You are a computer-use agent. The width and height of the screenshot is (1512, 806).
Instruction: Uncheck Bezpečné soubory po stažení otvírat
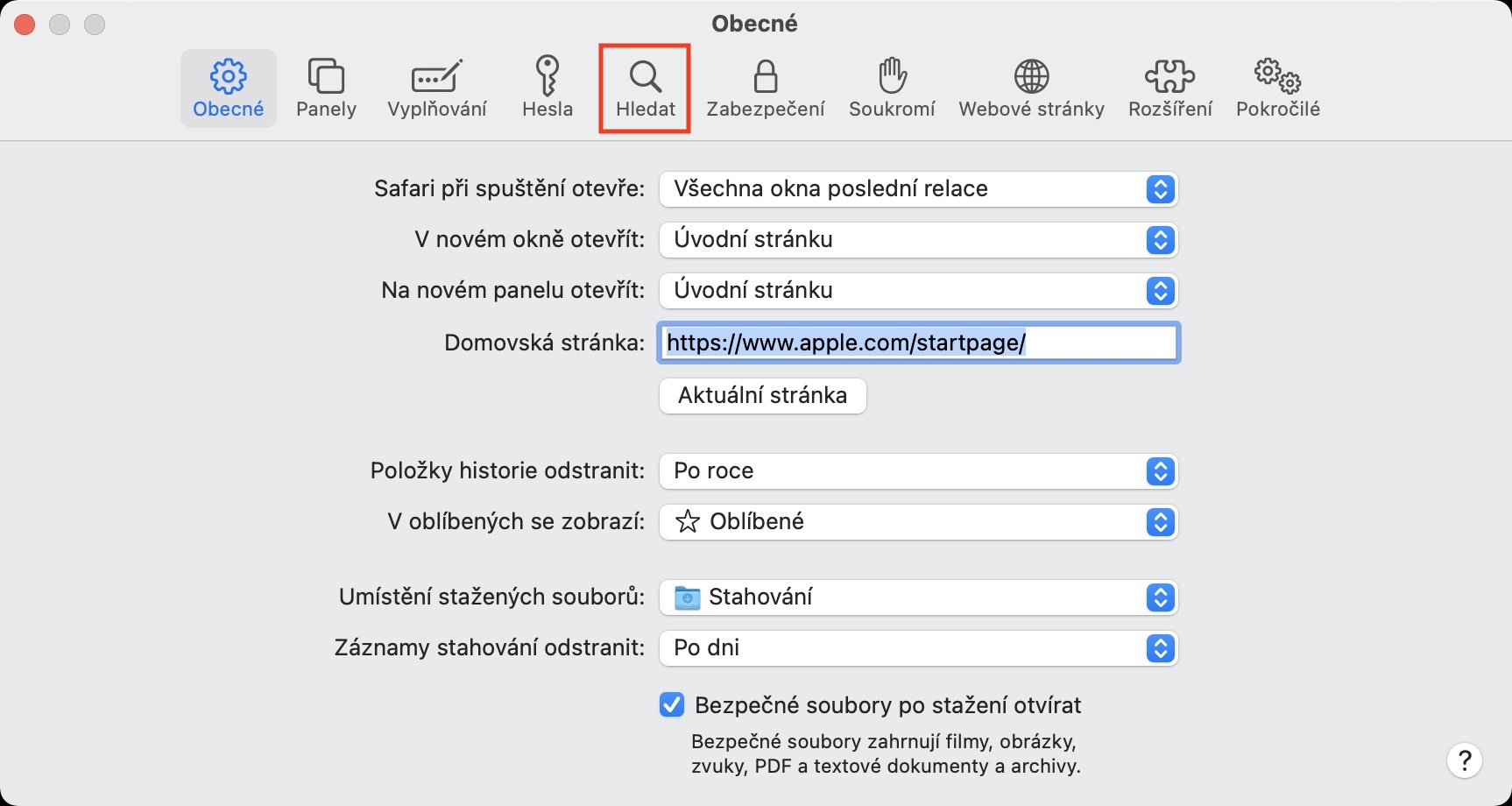pyautogui.click(x=672, y=705)
